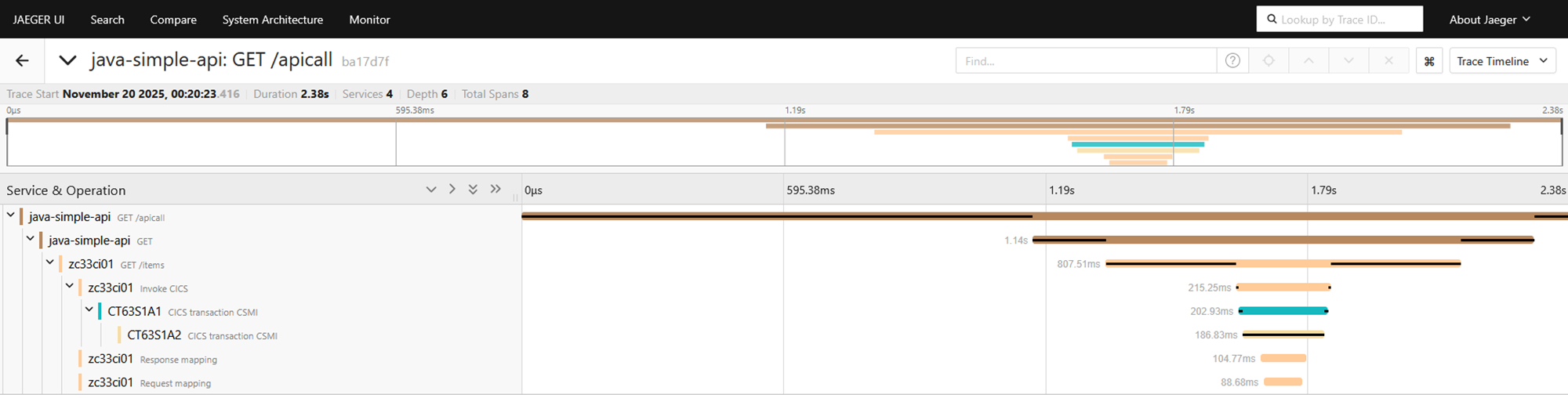
Task: Click the JAEGER UI logo link
Action: tap(38, 20)
